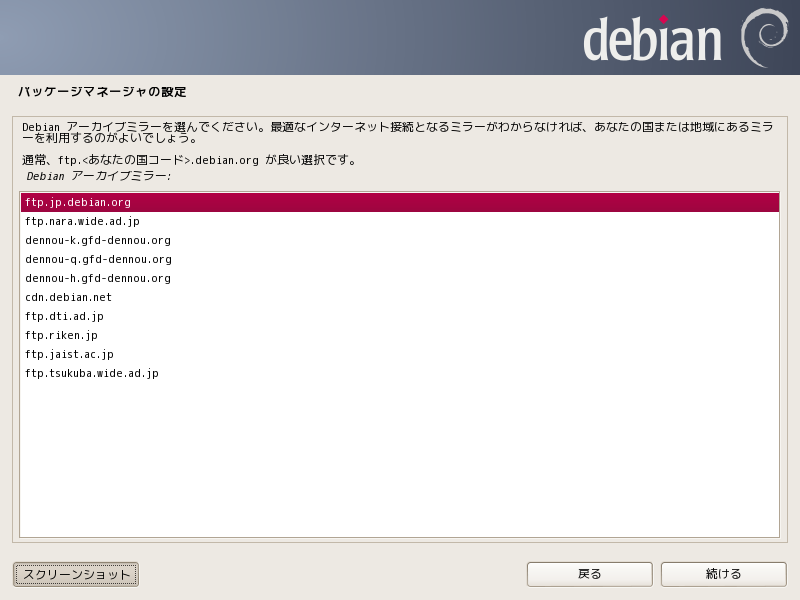This screenshot has height=600, width=800.
Task: Select the ftp.dti.ad.jp mirror
Action: coord(64,317)
